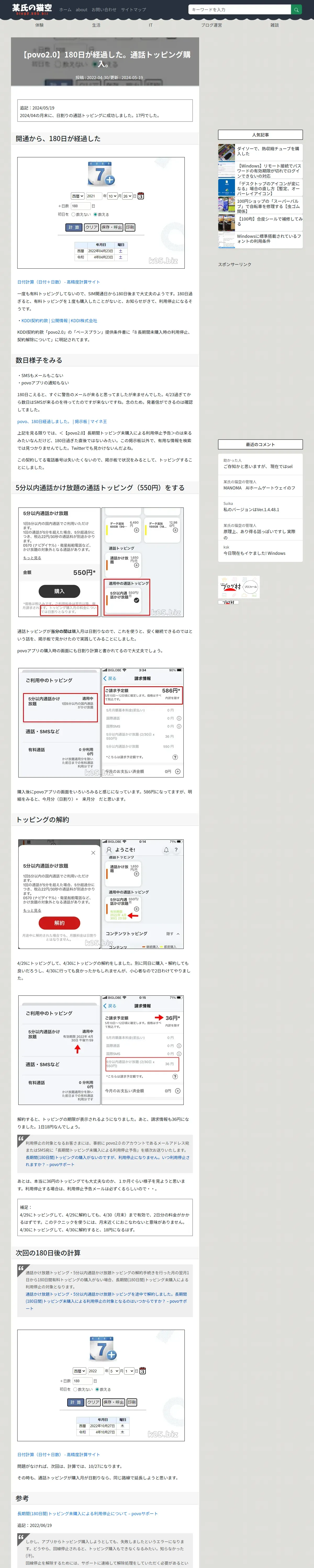Open thumbnail of 100円ショップ スーパーバルブ article
The height and width of the screenshot is (1568, 314).
[x=227, y=205]
